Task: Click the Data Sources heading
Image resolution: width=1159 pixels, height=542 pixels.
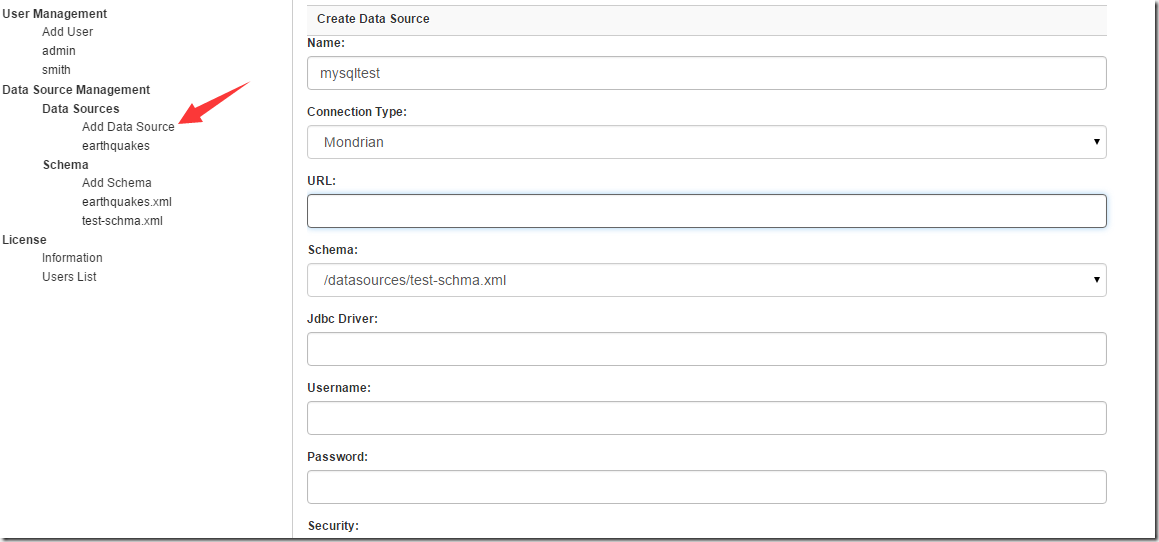Action: (80, 109)
